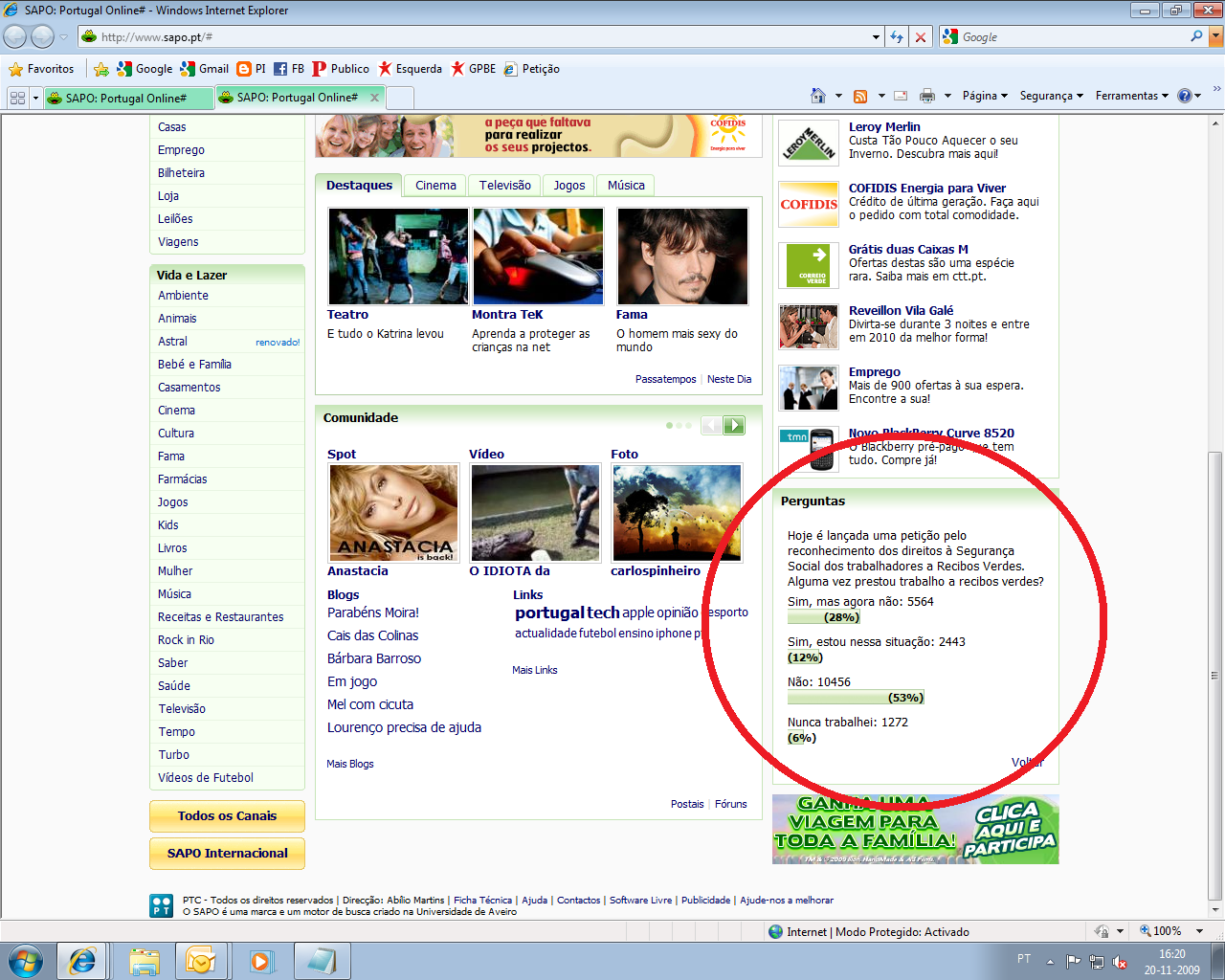The image size is (1225, 980).
Task: Open the Fóruns link
Action: [x=731, y=804]
